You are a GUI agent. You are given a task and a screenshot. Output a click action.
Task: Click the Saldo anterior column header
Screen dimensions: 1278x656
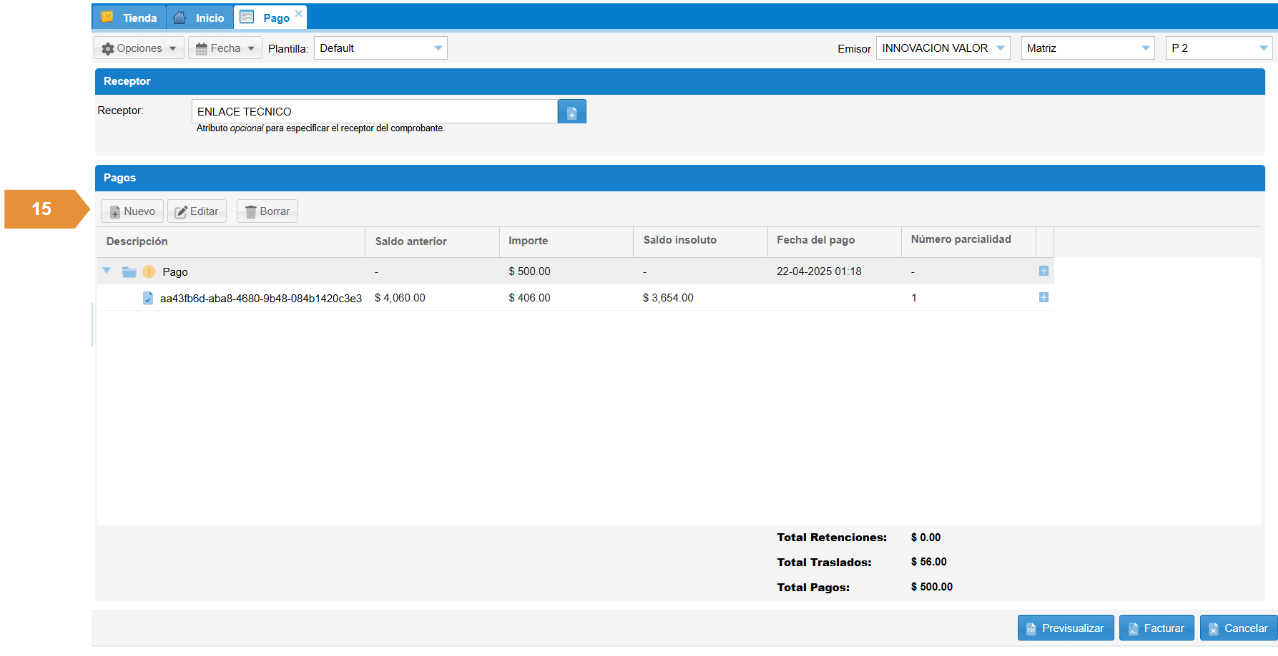[432, 241]
